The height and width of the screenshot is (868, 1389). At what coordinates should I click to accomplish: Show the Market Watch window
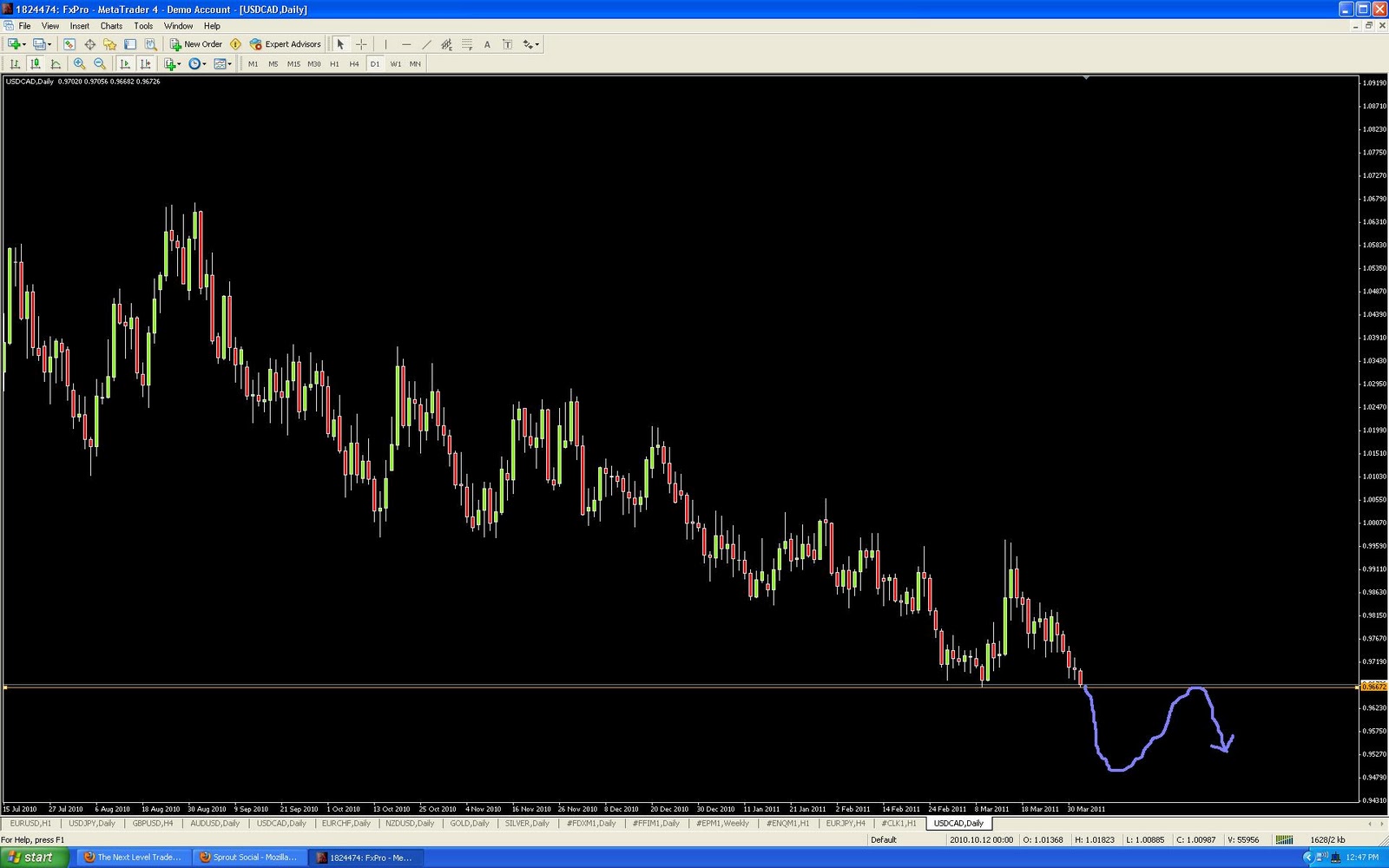pos(69,44)
